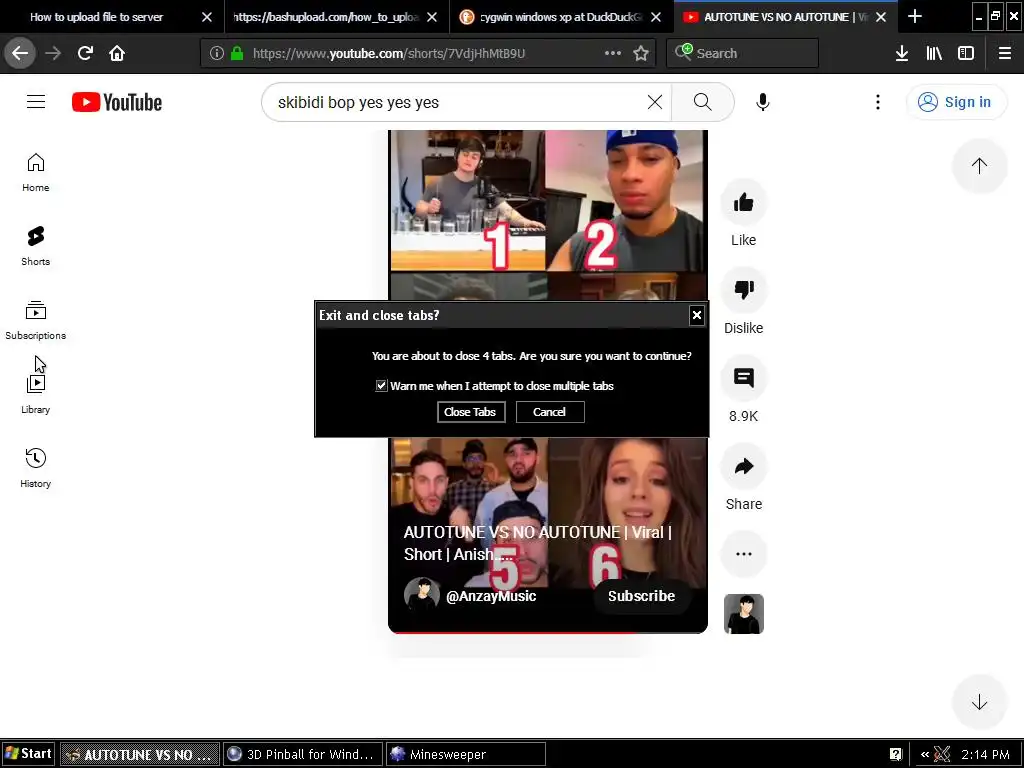
Task: Switch to 3D Pinball taskbar item
Action: click(302, 754)
